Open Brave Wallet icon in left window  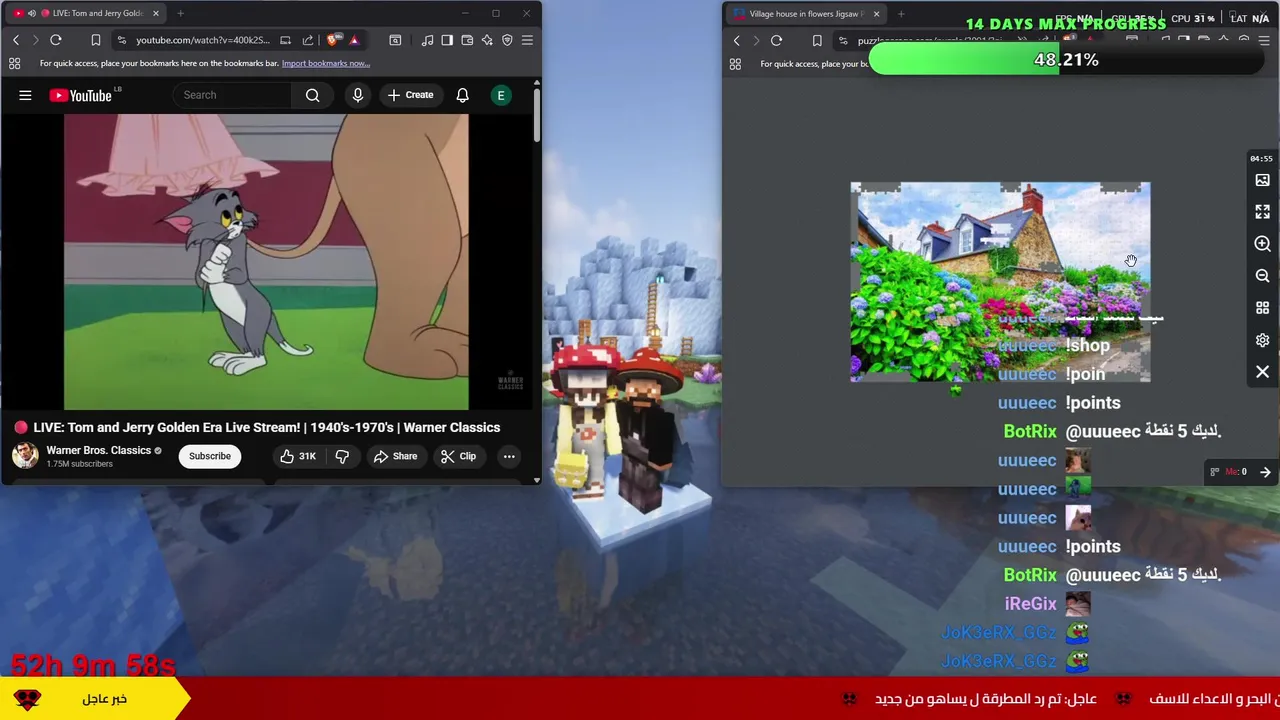(x=467, y=40)
